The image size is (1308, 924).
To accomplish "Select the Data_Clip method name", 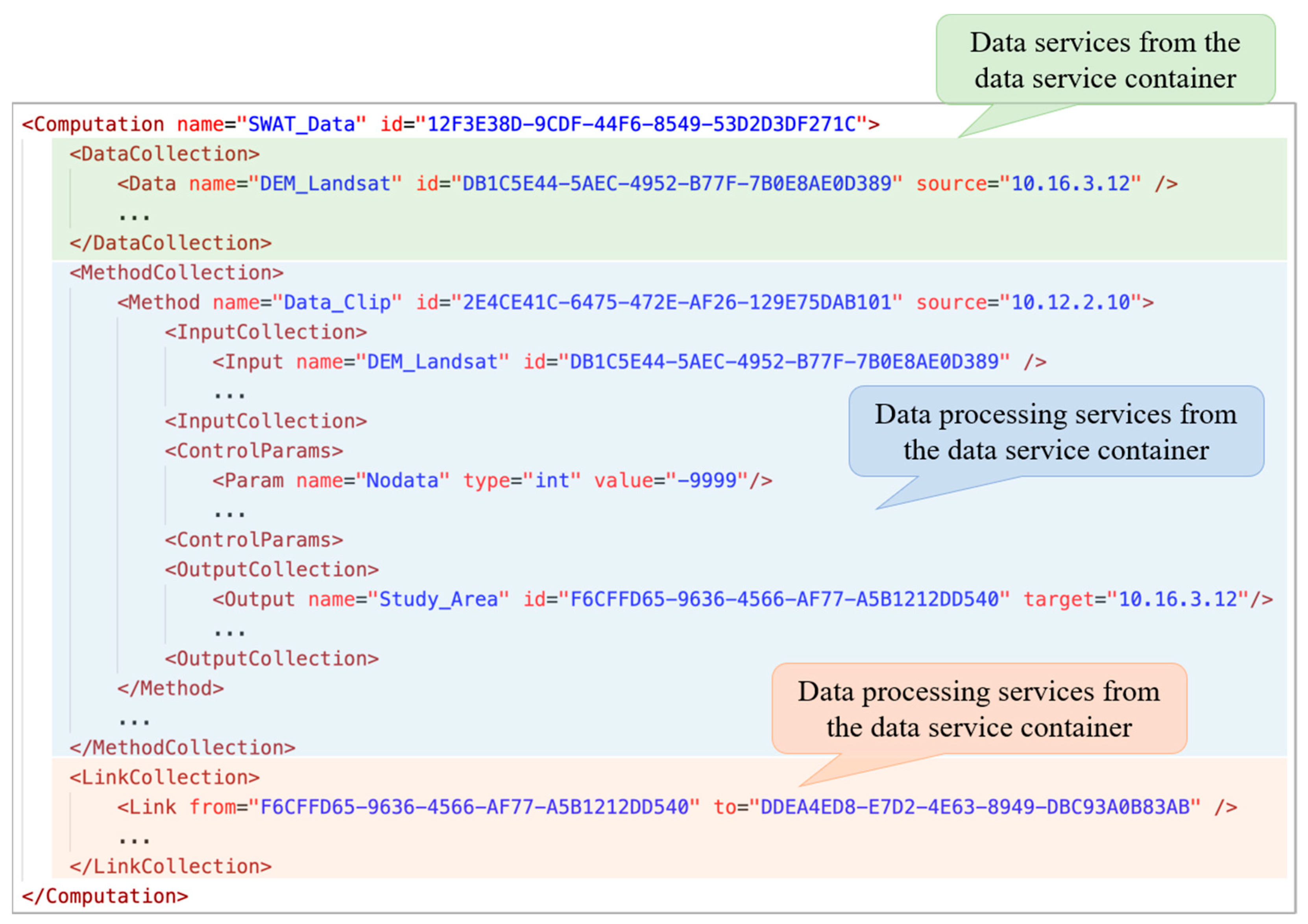I will coord(337,302).
